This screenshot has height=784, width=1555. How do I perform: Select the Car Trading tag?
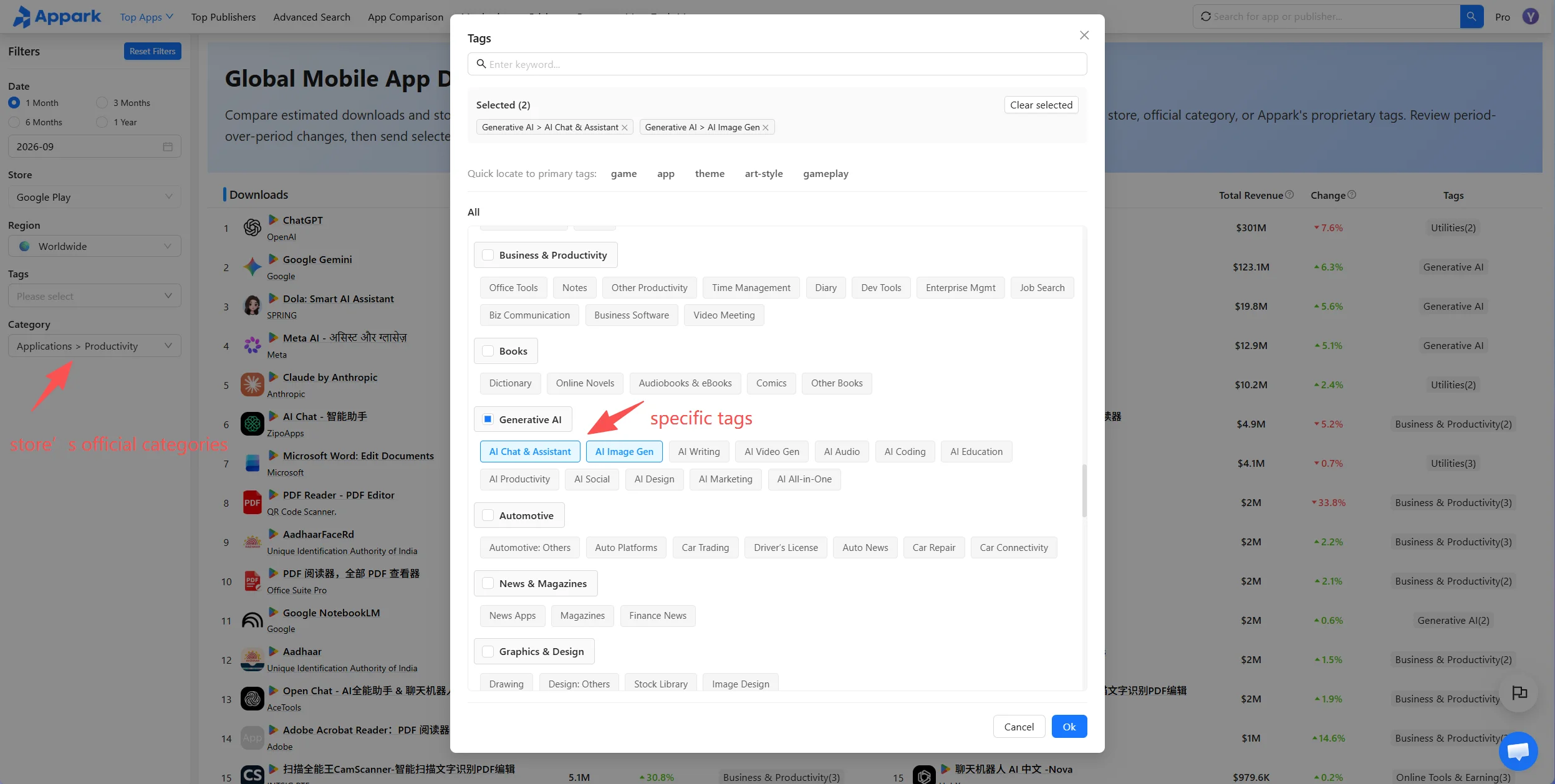tap(705, 548)
